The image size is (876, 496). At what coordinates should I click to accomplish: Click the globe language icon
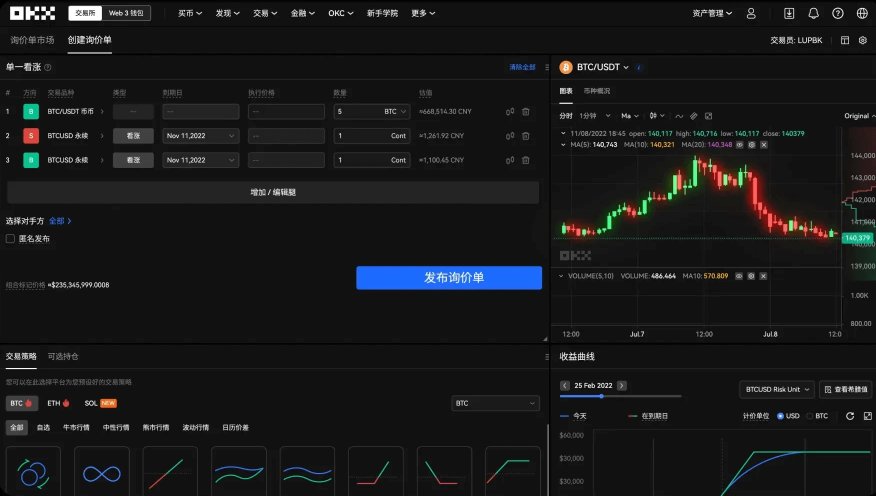[862, 14]
